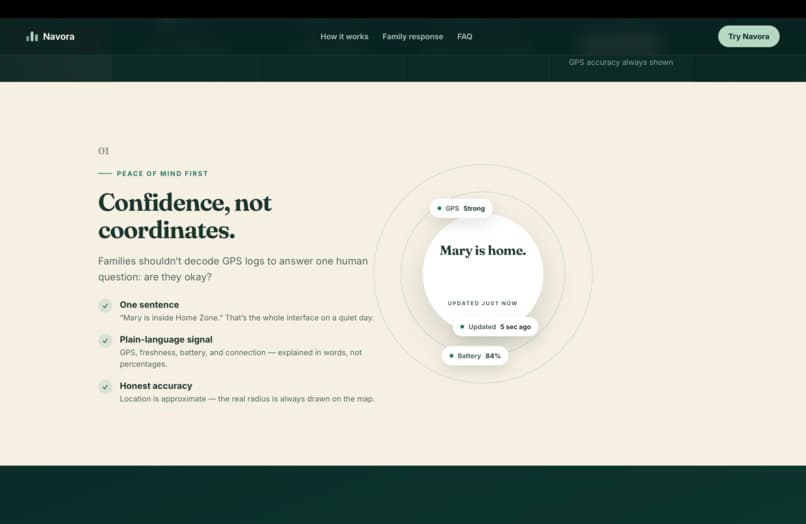Viewport: 806px width, 524px height.
Task: Click the paragraph about decoding GPS logs
Action: click(233, 269)
